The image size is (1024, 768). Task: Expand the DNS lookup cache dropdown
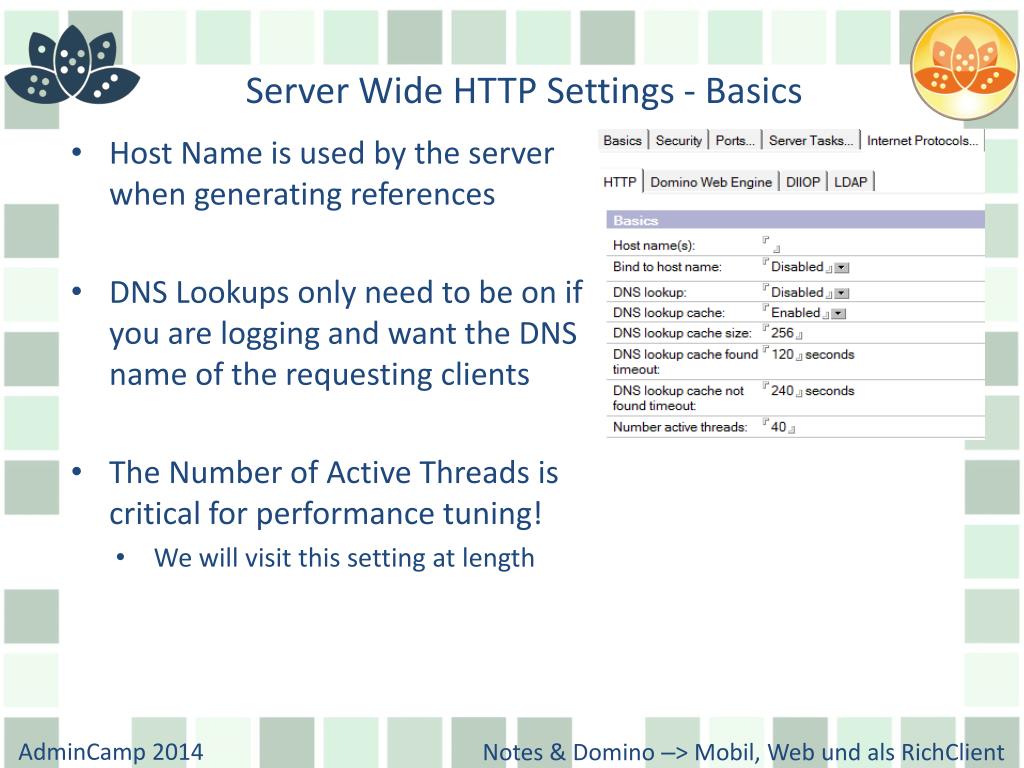tap(839, 313)
